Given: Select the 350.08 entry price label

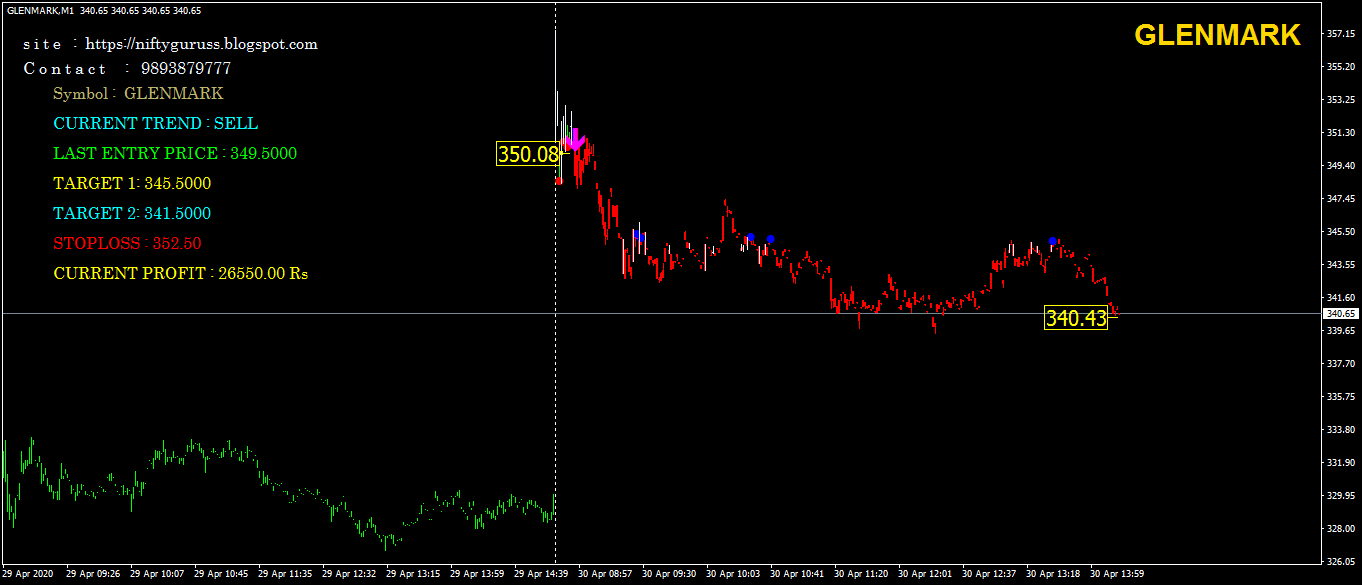Looking at the screenshot, I should (528, 154).
